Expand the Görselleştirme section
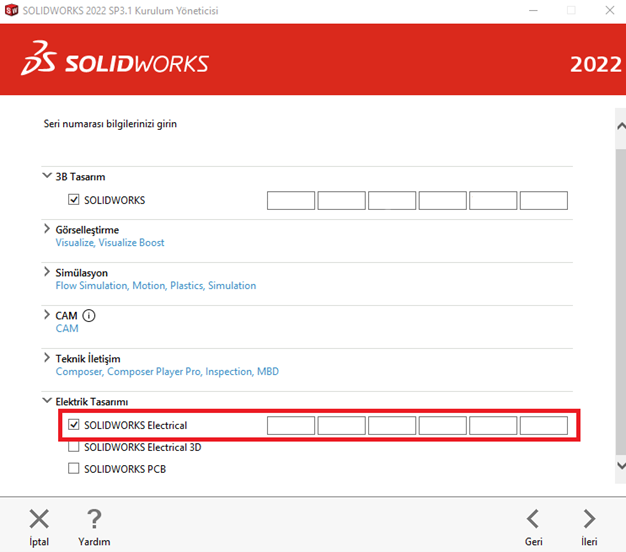This screenshot has height=552, width=626. click(47, 229)
